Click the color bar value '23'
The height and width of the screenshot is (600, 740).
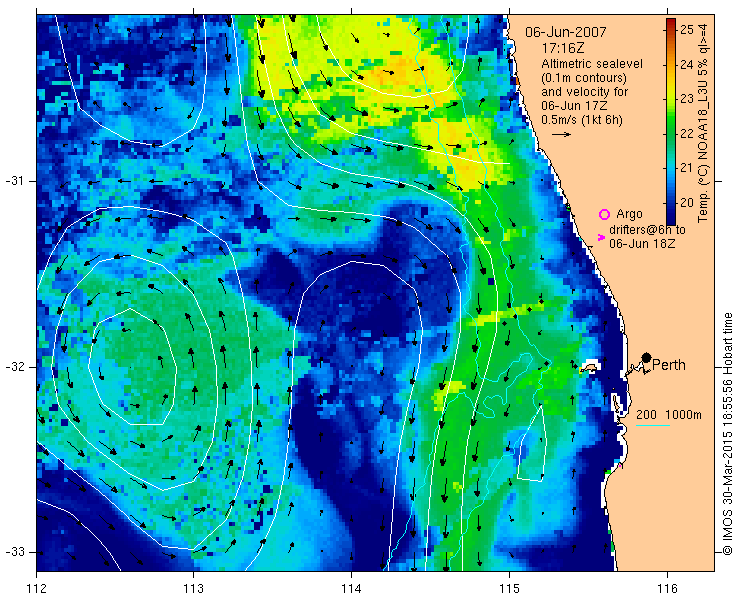[x=687, y=99]
